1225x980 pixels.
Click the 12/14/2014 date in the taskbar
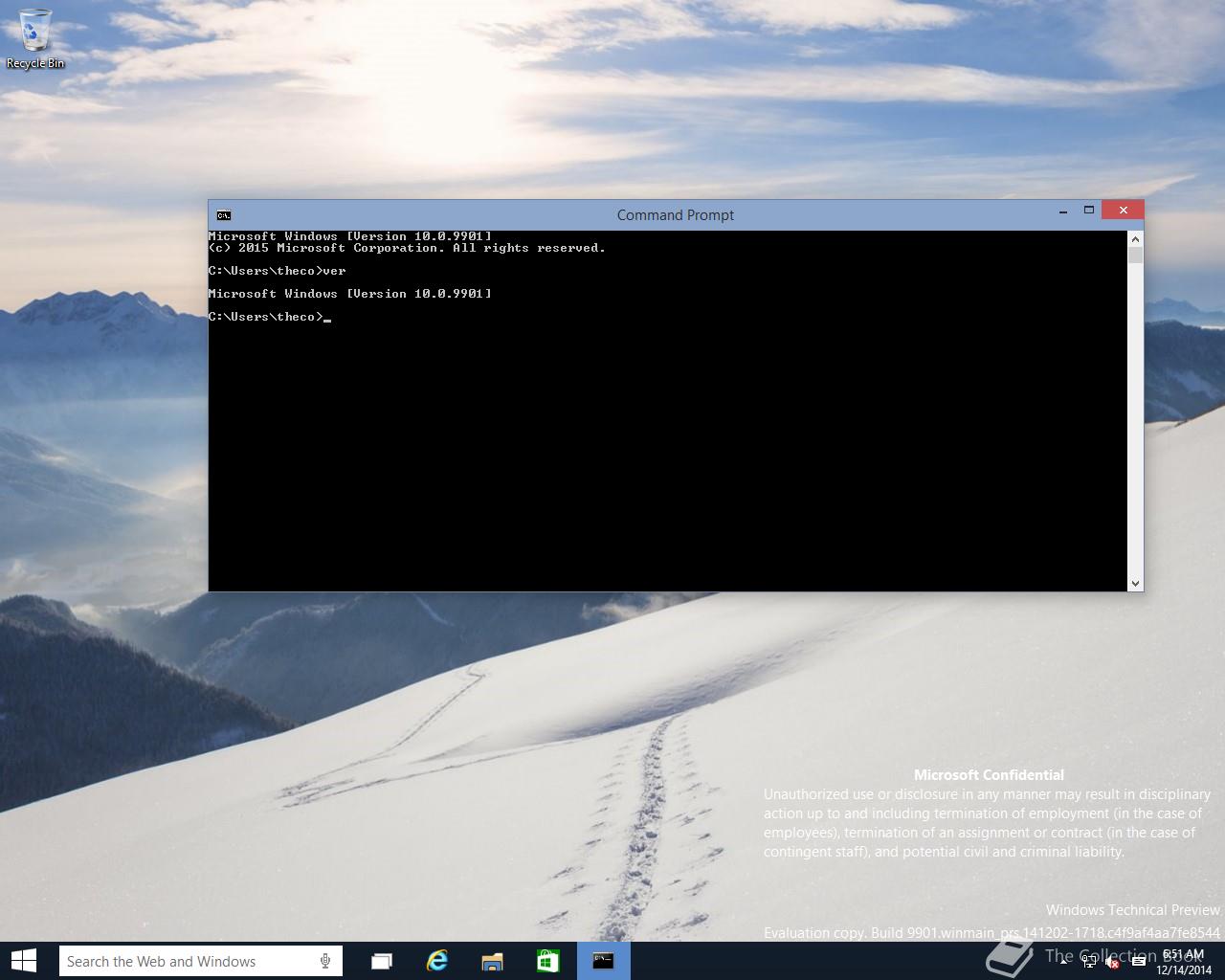point(1184,969)
